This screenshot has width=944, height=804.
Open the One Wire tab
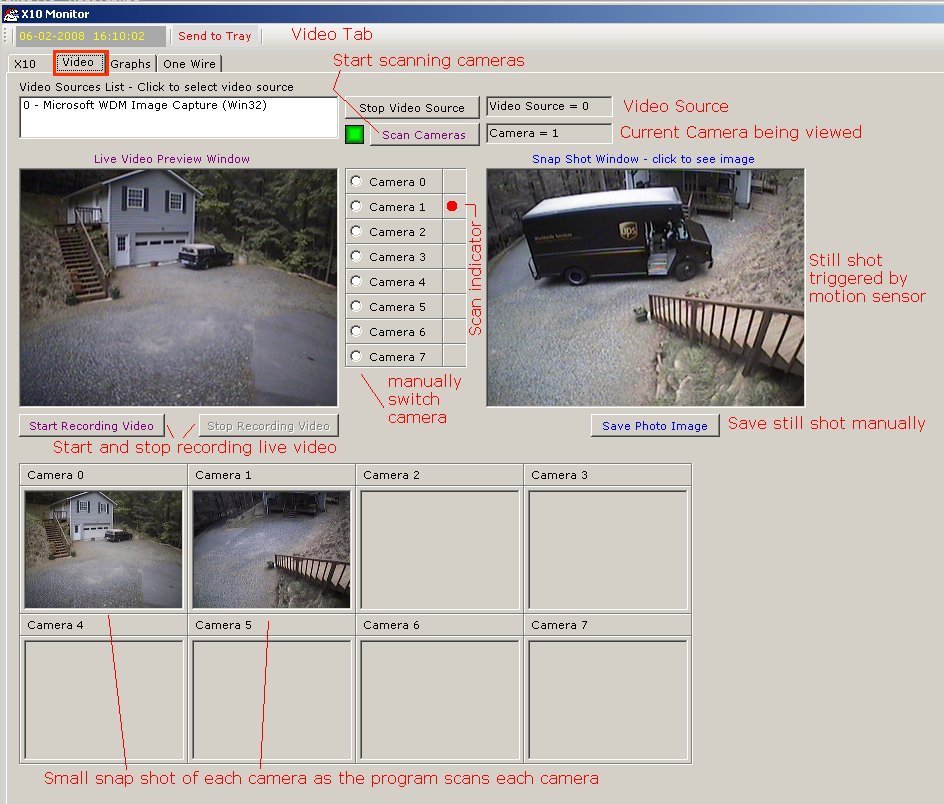pyautogui.click(x=190, y=64)
